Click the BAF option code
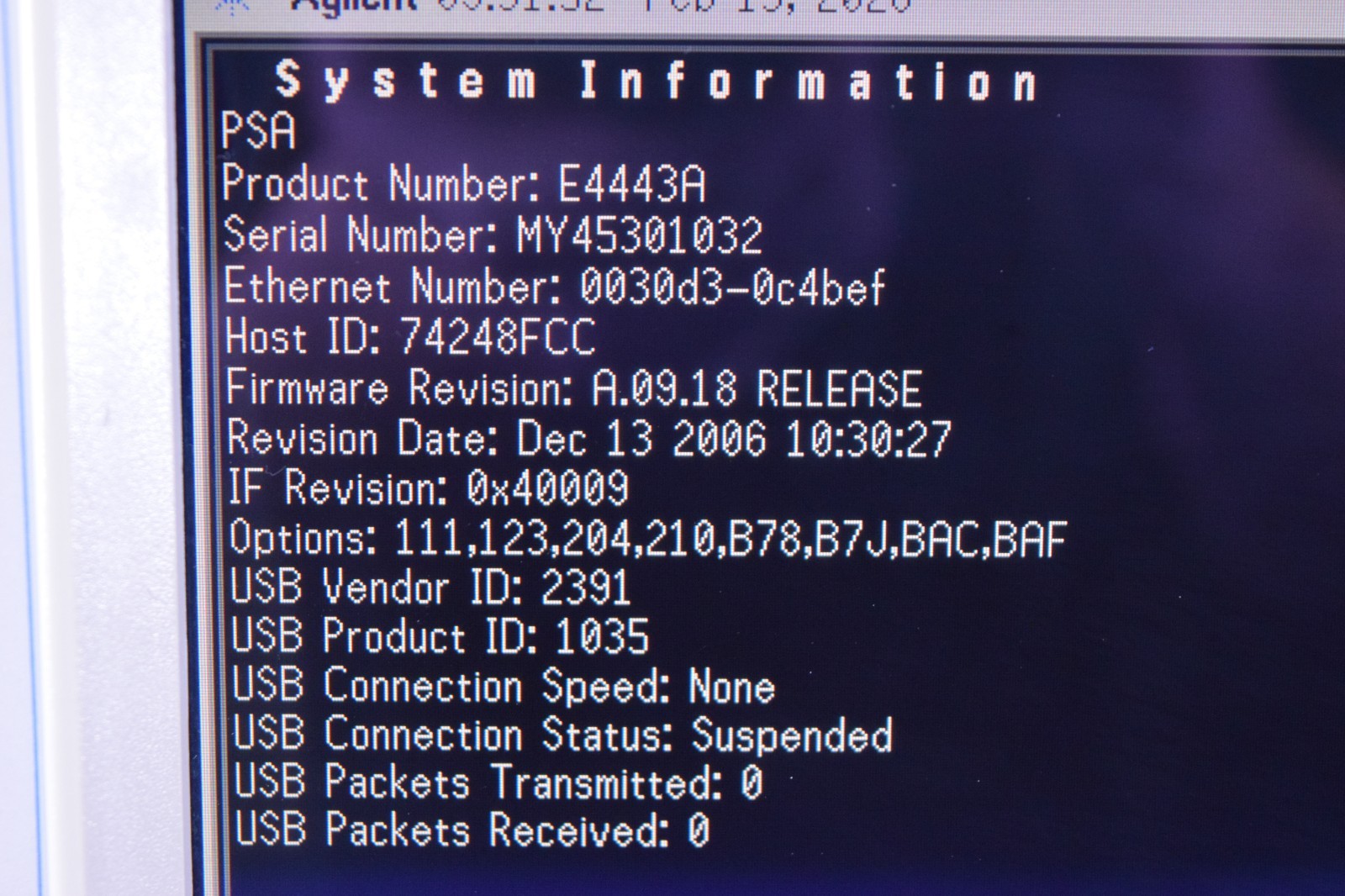 coord(1030,538)
